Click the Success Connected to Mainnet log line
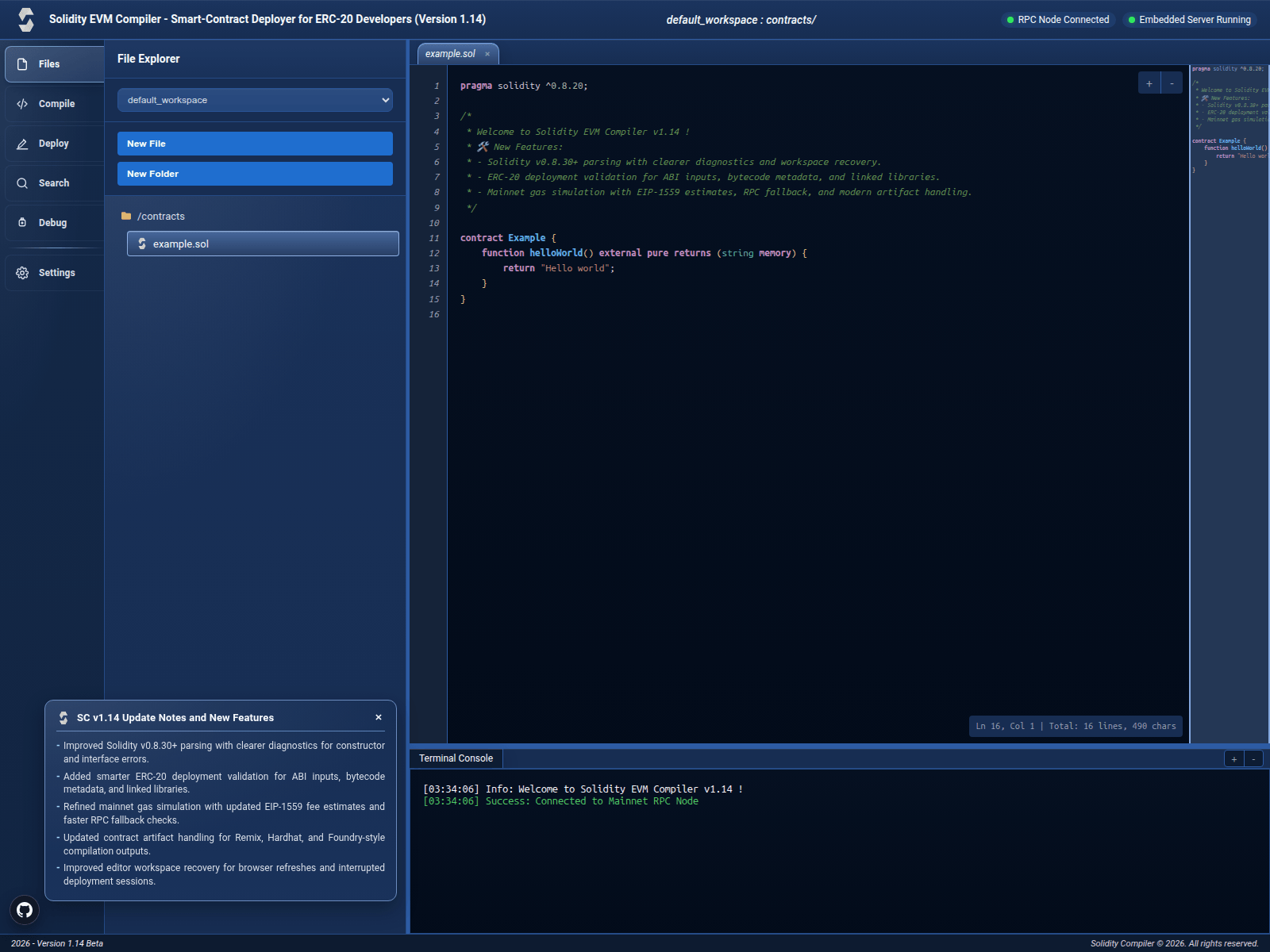The width and height of the screenshot is (1270, 952). click(x=560, y=801)
